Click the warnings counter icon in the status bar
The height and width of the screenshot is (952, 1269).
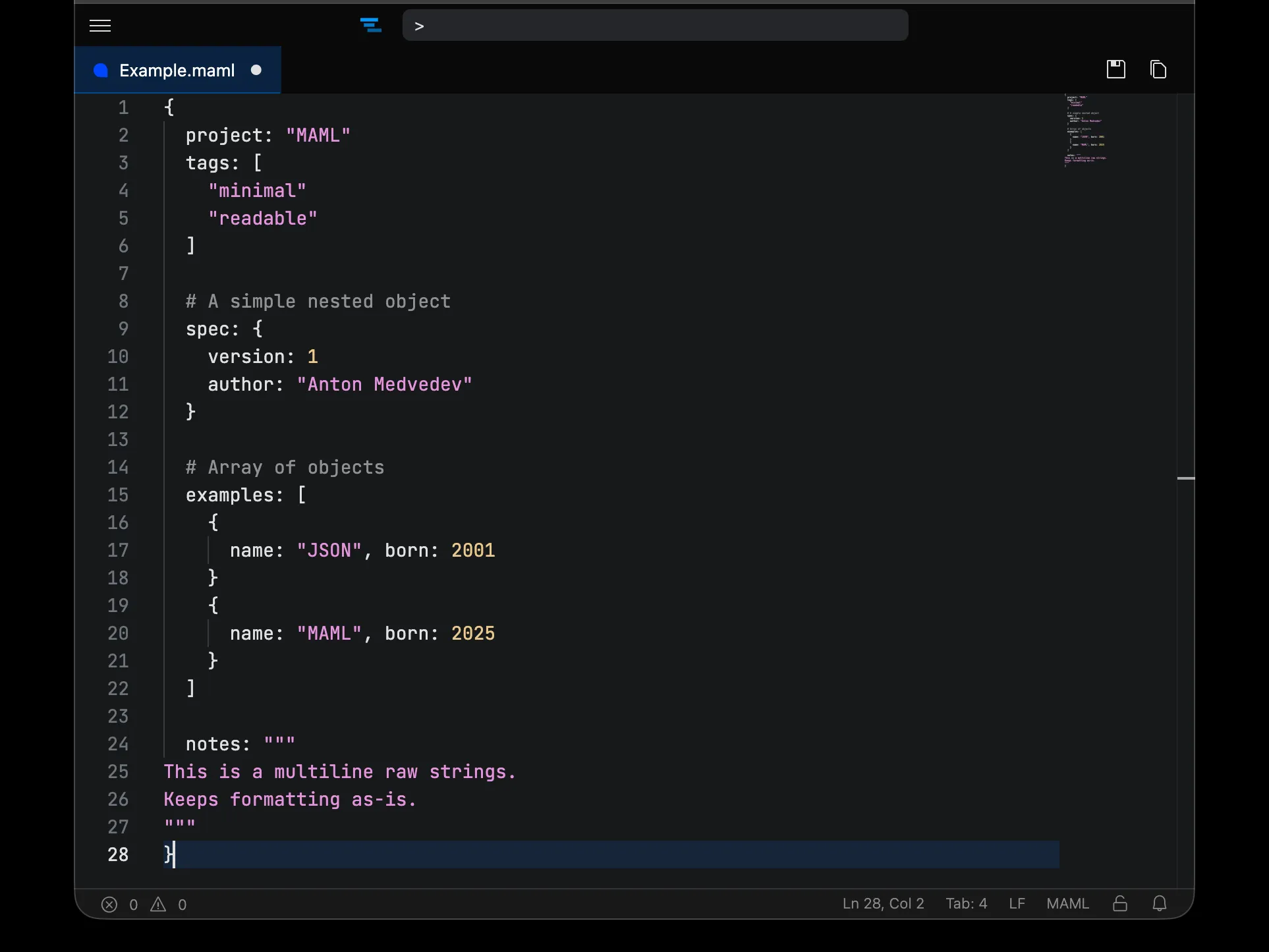point(157,905)
